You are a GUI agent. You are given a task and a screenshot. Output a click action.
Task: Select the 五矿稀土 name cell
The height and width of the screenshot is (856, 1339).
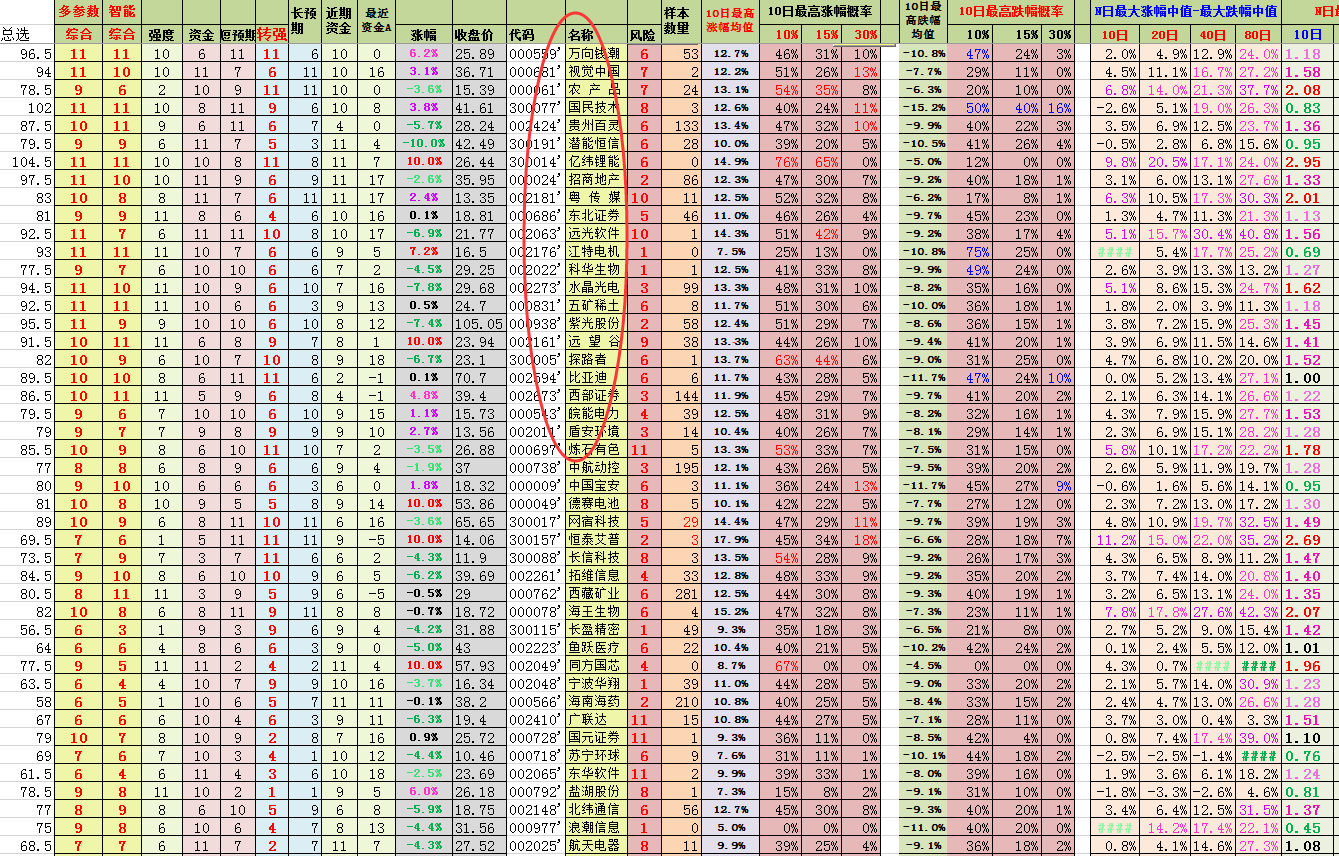pyautogui.click(x=596, y=305)
